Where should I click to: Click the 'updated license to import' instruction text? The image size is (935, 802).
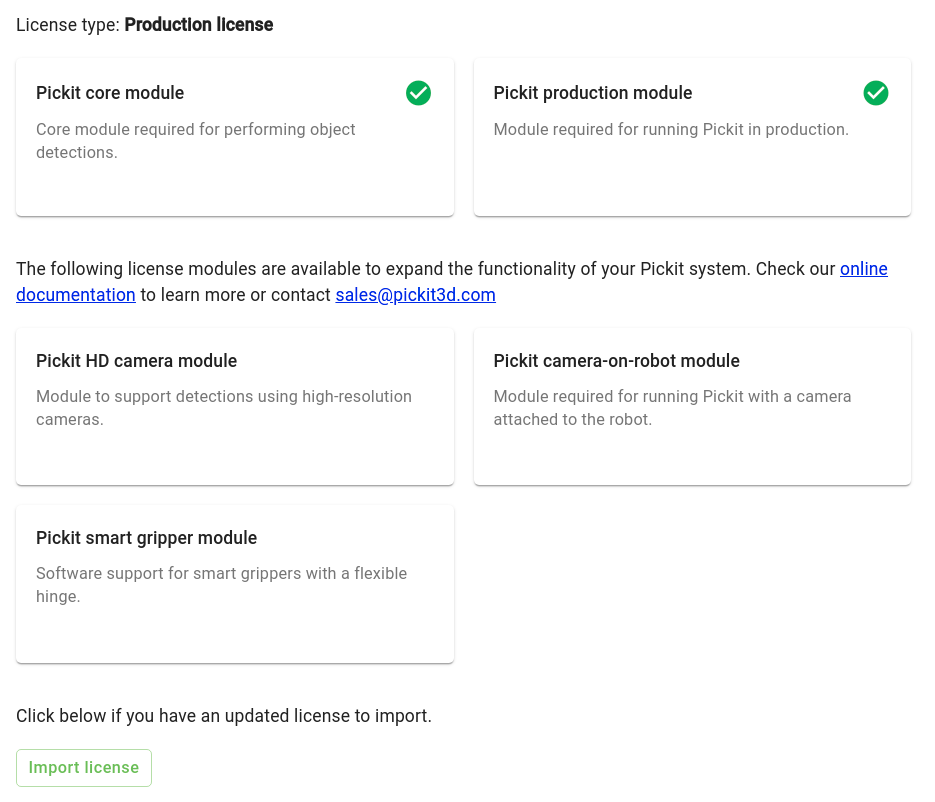pyautogui.click(x=224, y=716)
